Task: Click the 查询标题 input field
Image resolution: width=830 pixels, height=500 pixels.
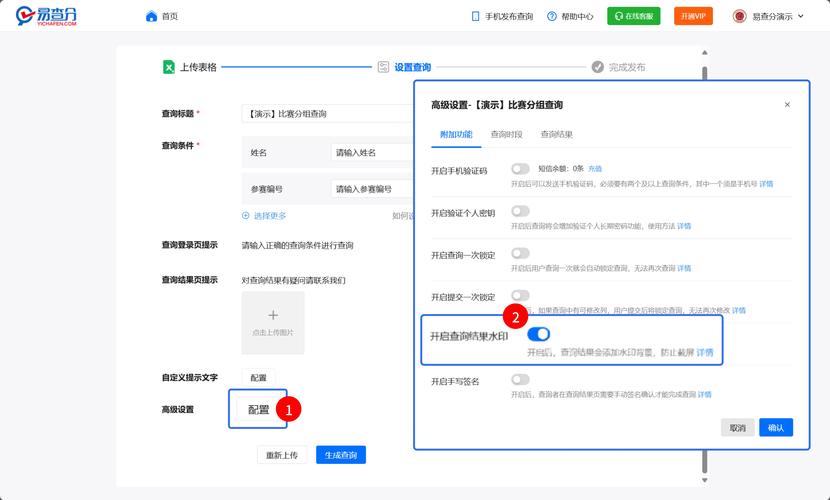Action: [x=327, y=114]
